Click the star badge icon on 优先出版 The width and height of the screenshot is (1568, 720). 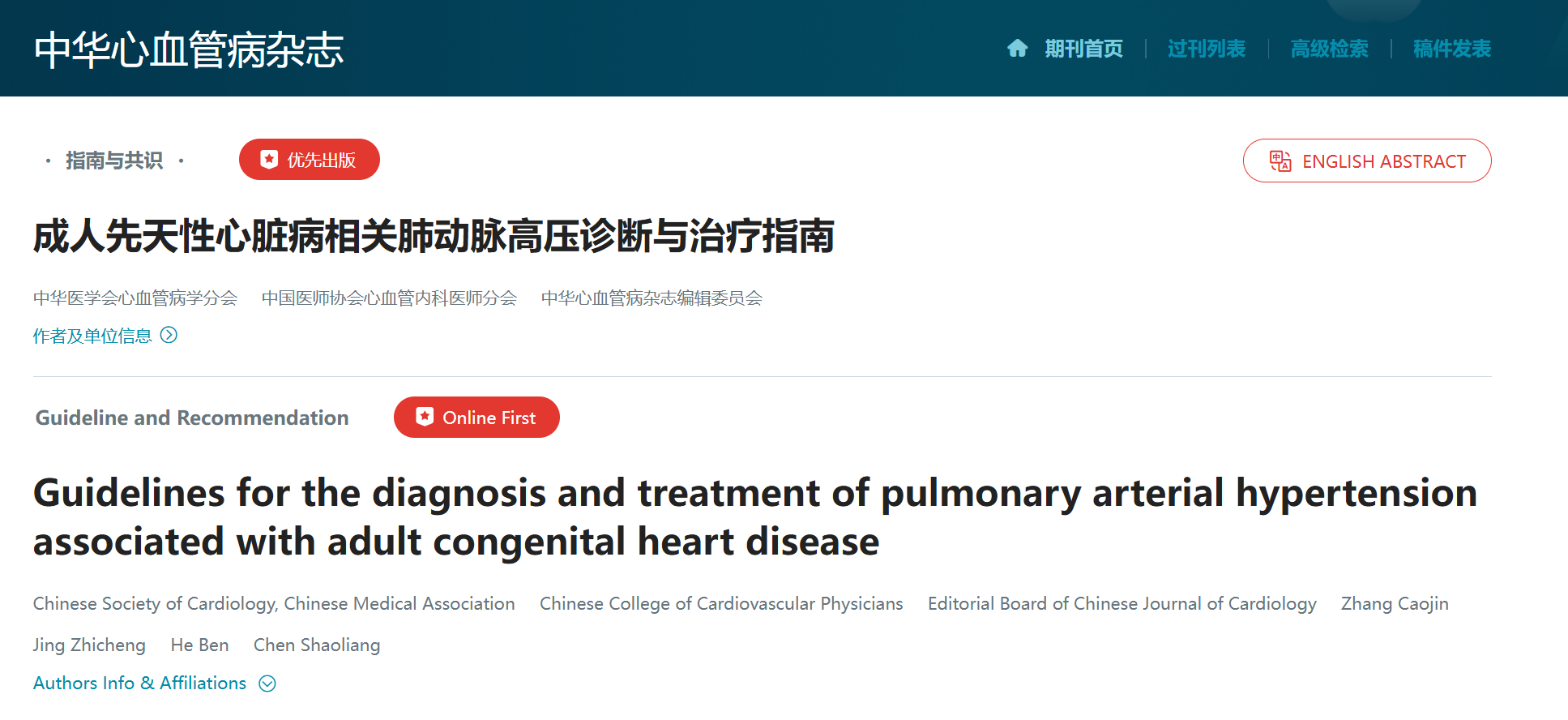tap(269, 160)
